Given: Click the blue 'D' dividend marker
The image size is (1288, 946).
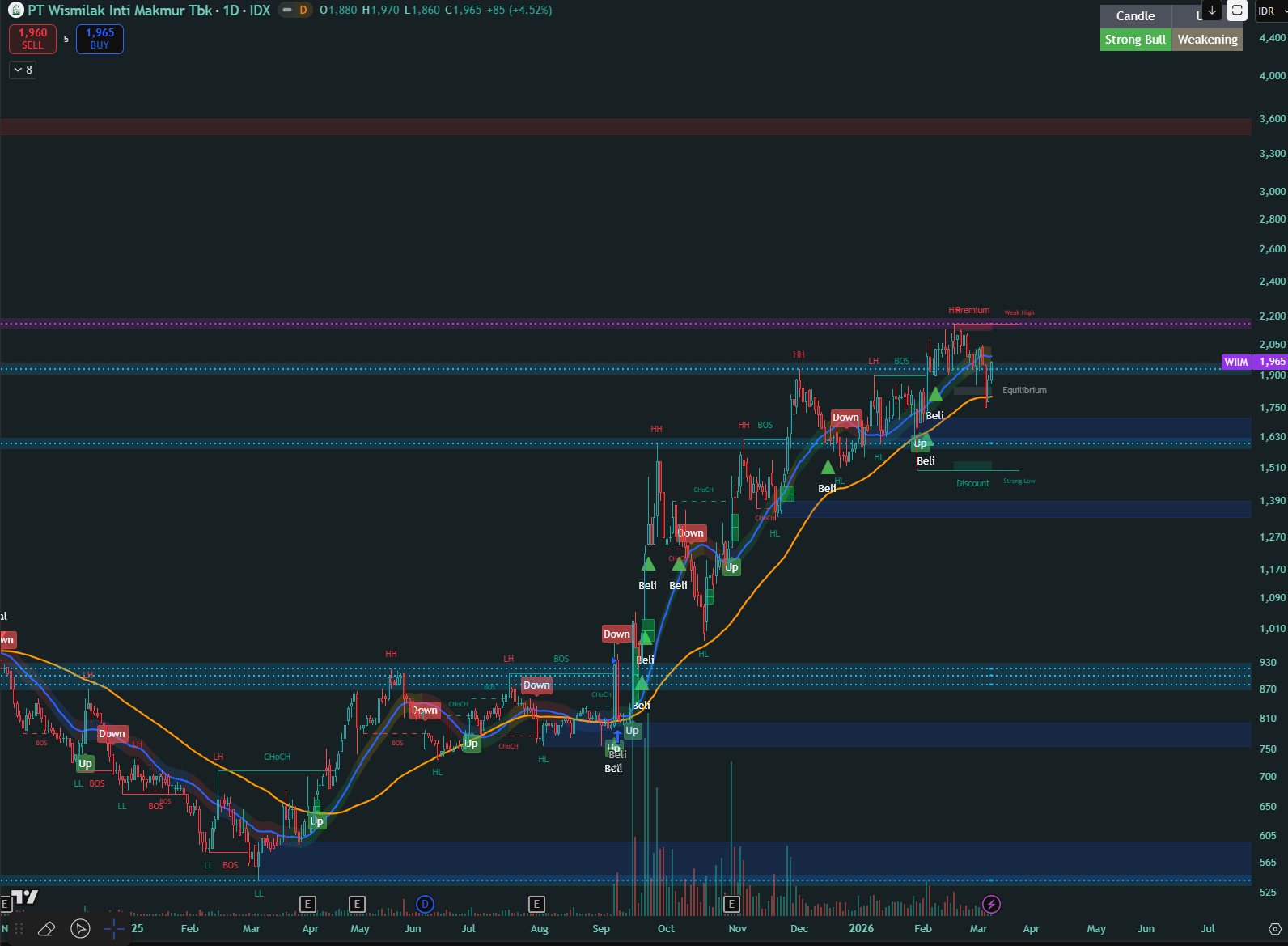Looking at the screenshot, I should [425, 904].
